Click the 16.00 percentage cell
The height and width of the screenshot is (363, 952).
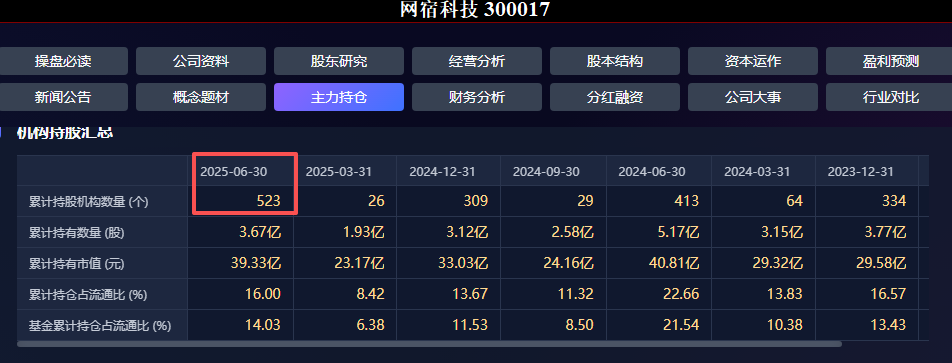pyautogui.click(x=240, y=294)
